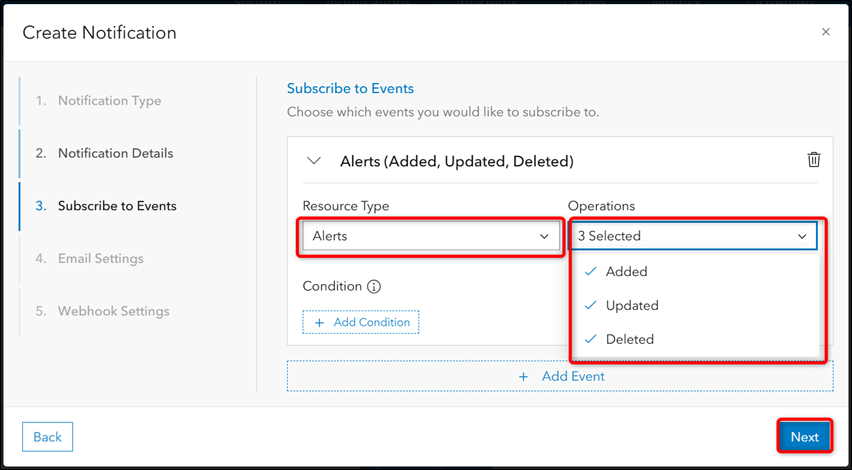852x470 pixels.
Task: Select the Subscribe to Events step
Action: (x=117, y=206)
